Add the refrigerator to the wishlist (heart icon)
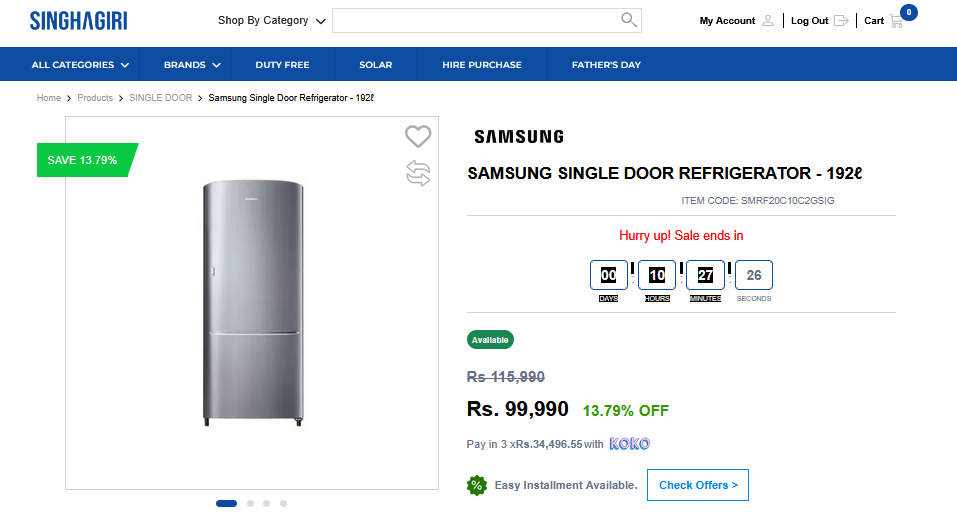This screenshot has height=521, width=957. [x=418, y=136]
